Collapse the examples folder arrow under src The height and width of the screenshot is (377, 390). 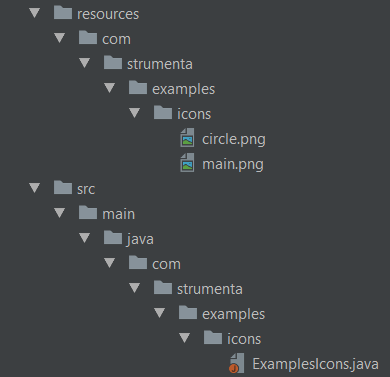160,313
